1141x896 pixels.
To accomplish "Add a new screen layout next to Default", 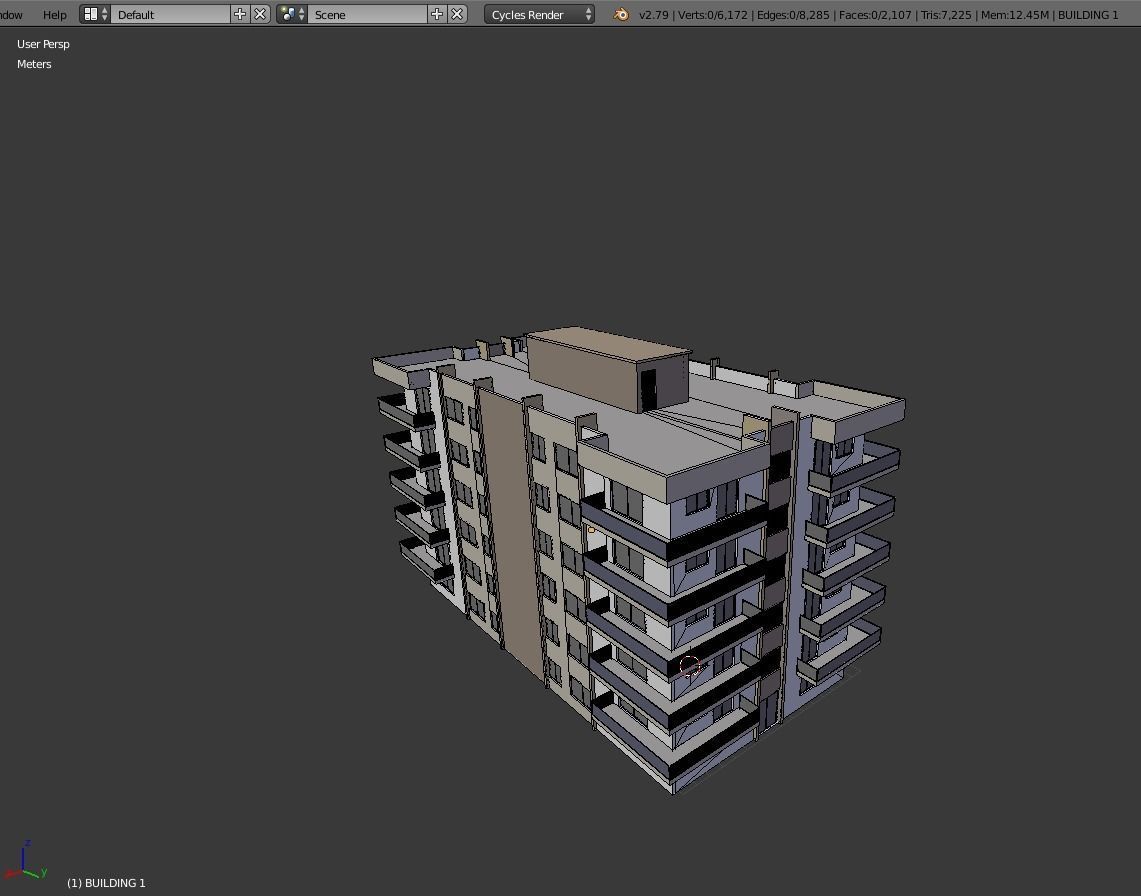I will pyautogui.click(x=240, y=14).
